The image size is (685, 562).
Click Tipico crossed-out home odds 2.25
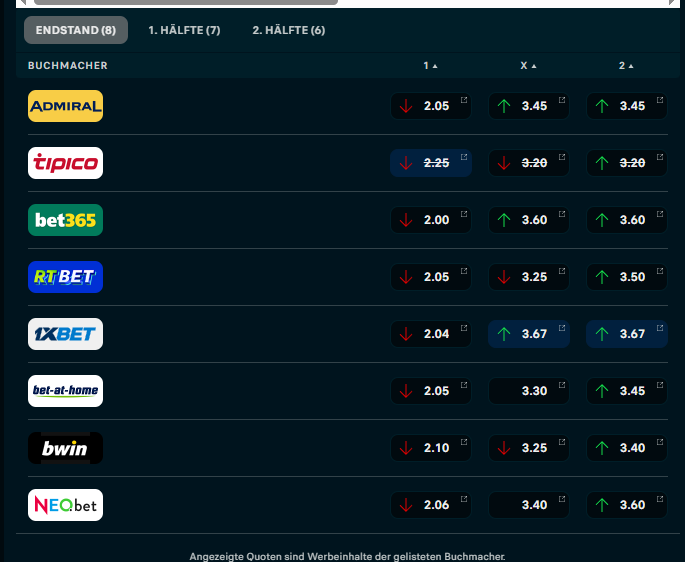click(x=431, y=163)
